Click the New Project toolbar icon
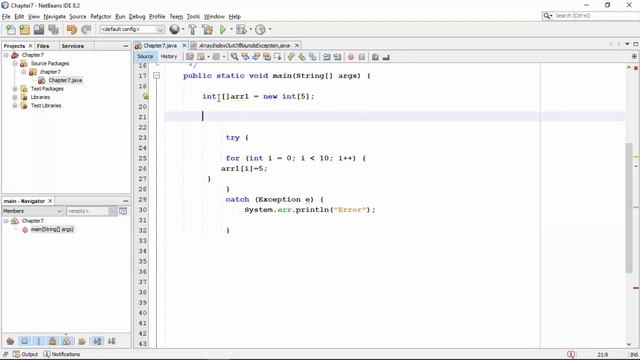 point(24,29)
